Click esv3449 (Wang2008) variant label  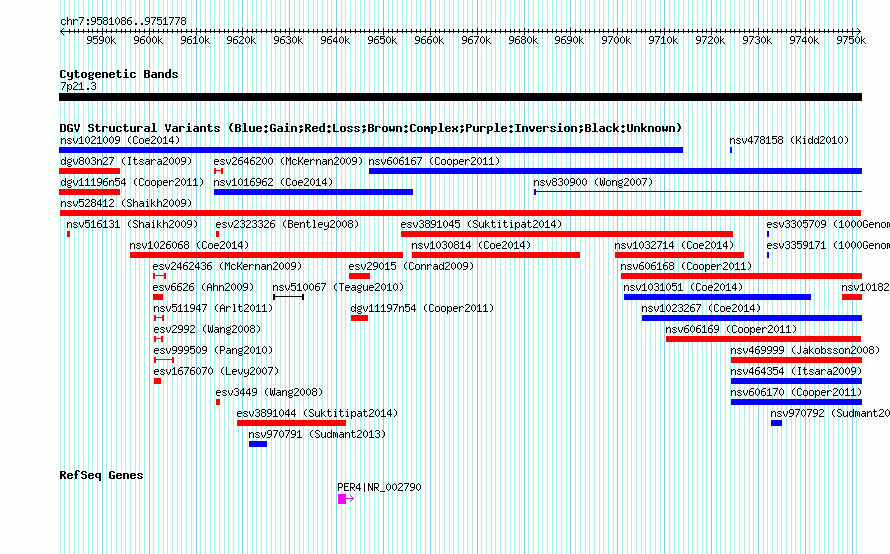point(269,392)
